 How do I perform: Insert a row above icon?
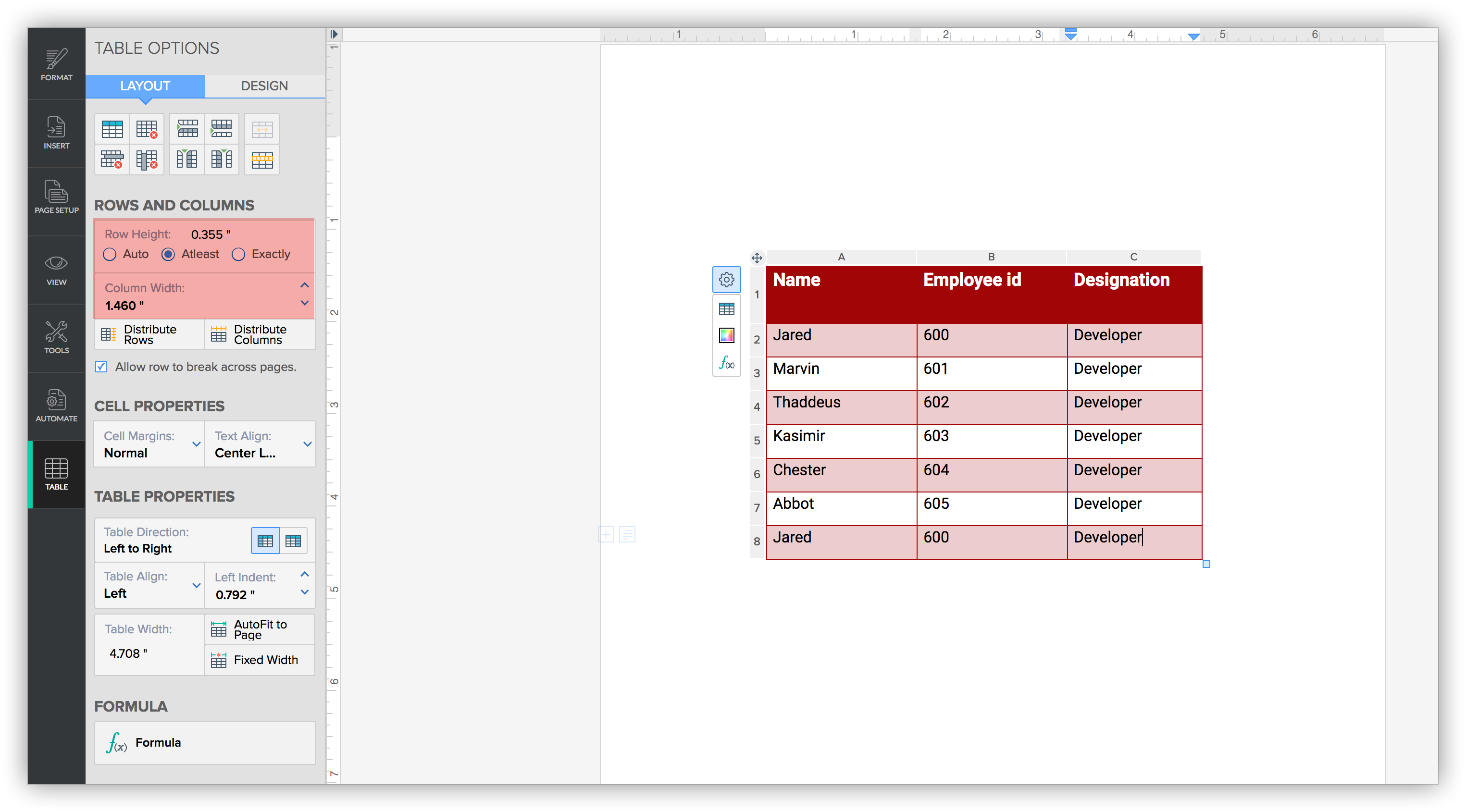186,130
